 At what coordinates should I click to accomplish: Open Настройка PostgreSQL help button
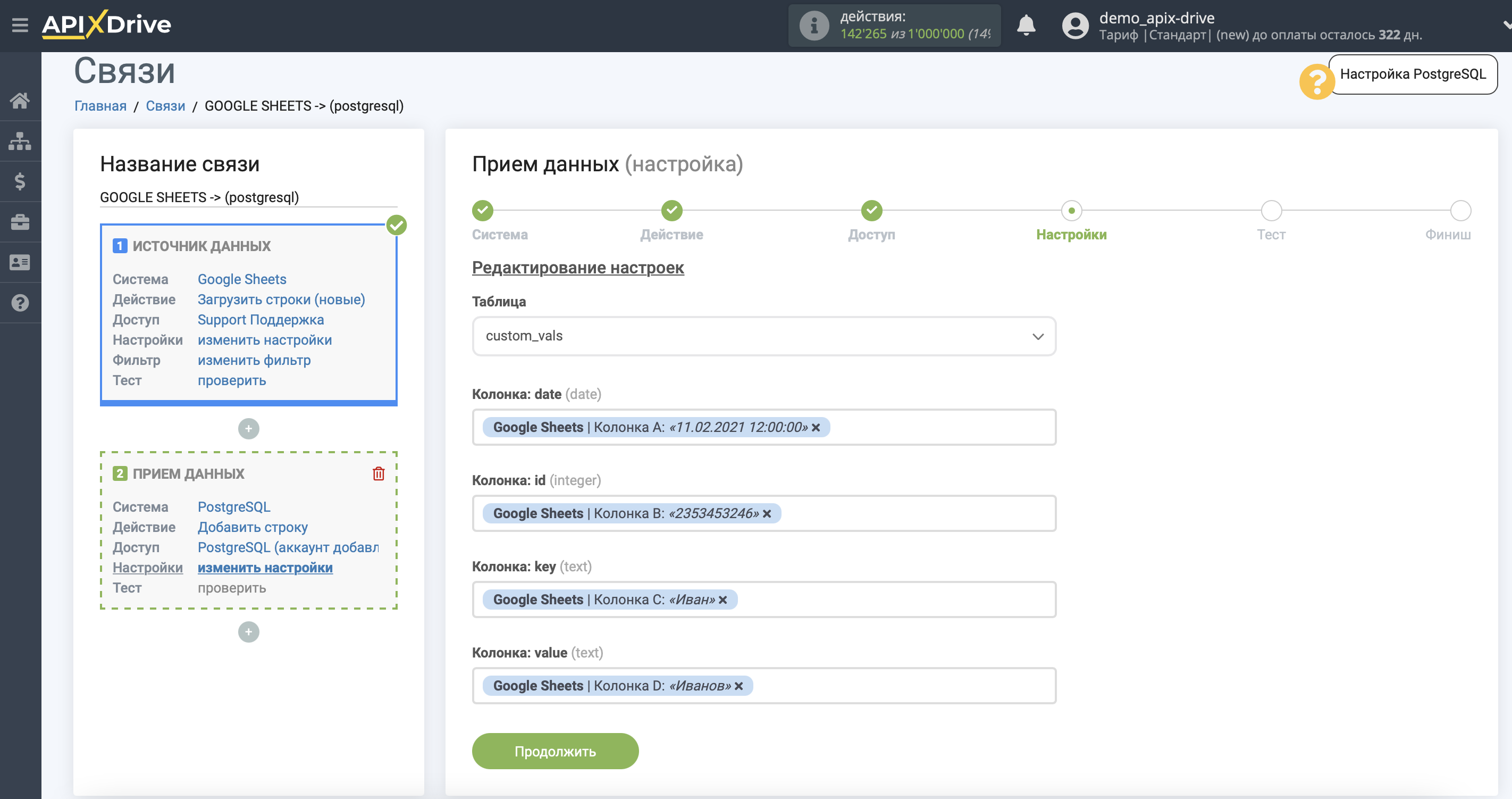tap(1413, 74)
